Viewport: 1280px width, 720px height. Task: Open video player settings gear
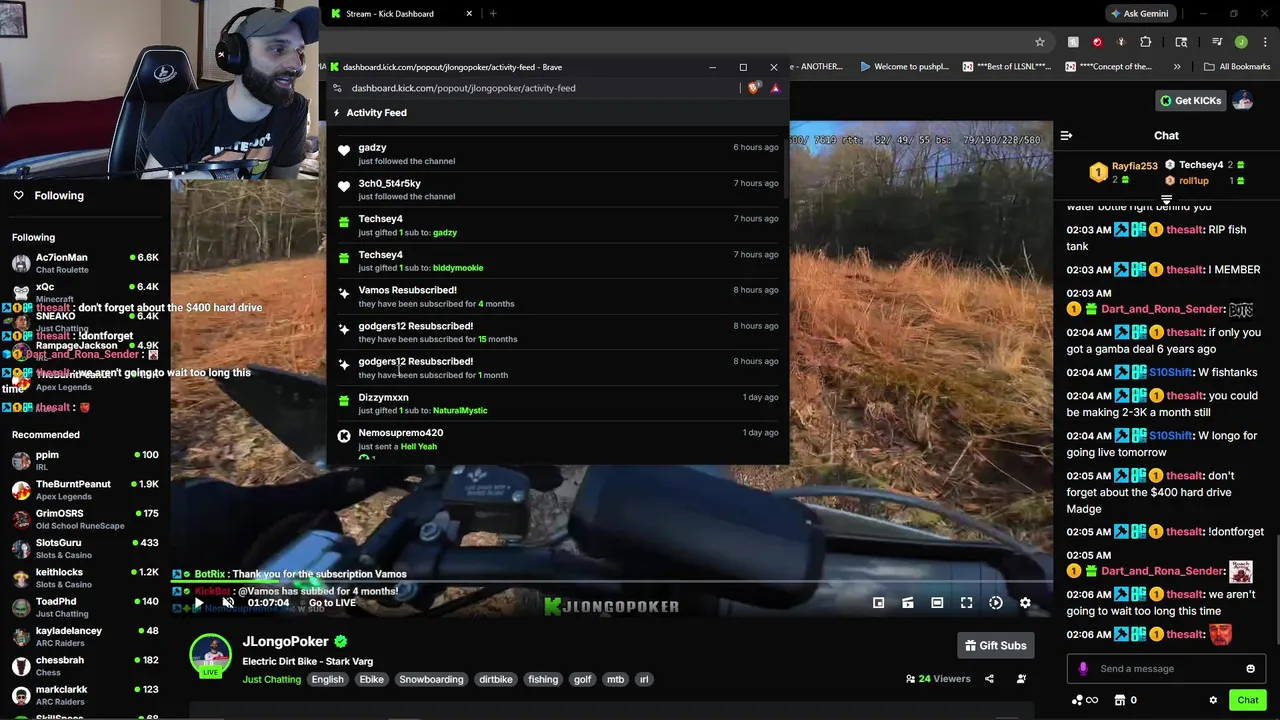pos(1025,603)
